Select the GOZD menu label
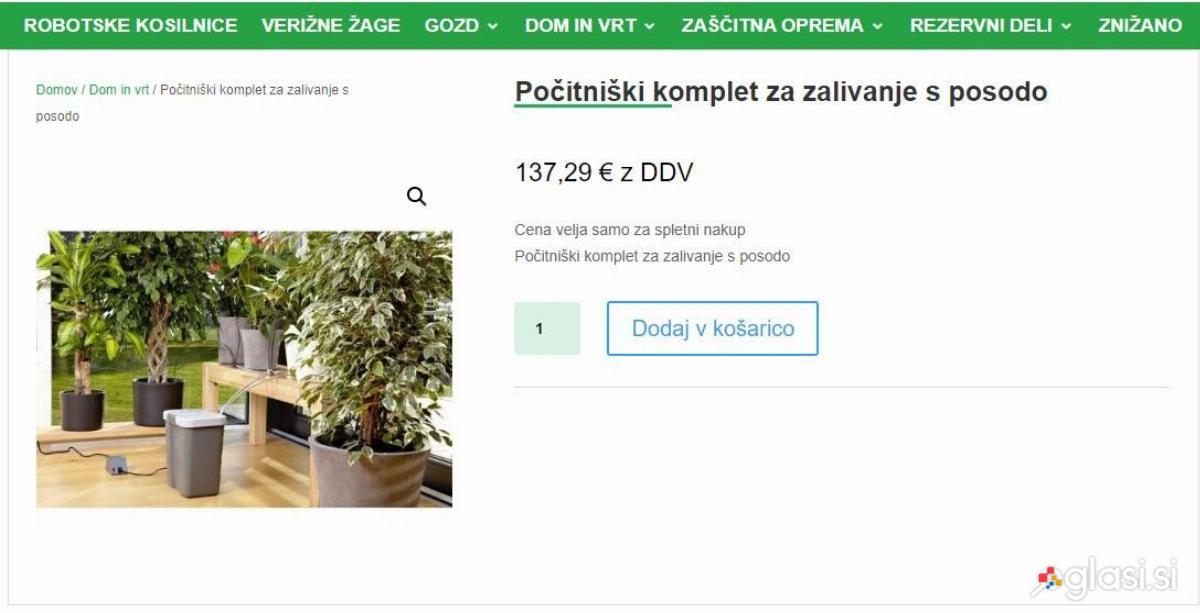The image size is (1200, 613). pyautogui.click(x=452, y=26)
